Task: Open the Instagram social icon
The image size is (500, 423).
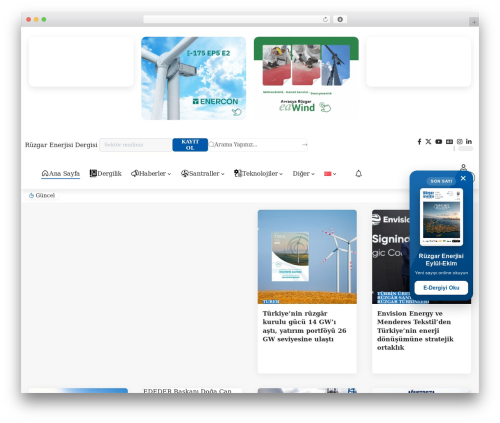Action: 460,142
